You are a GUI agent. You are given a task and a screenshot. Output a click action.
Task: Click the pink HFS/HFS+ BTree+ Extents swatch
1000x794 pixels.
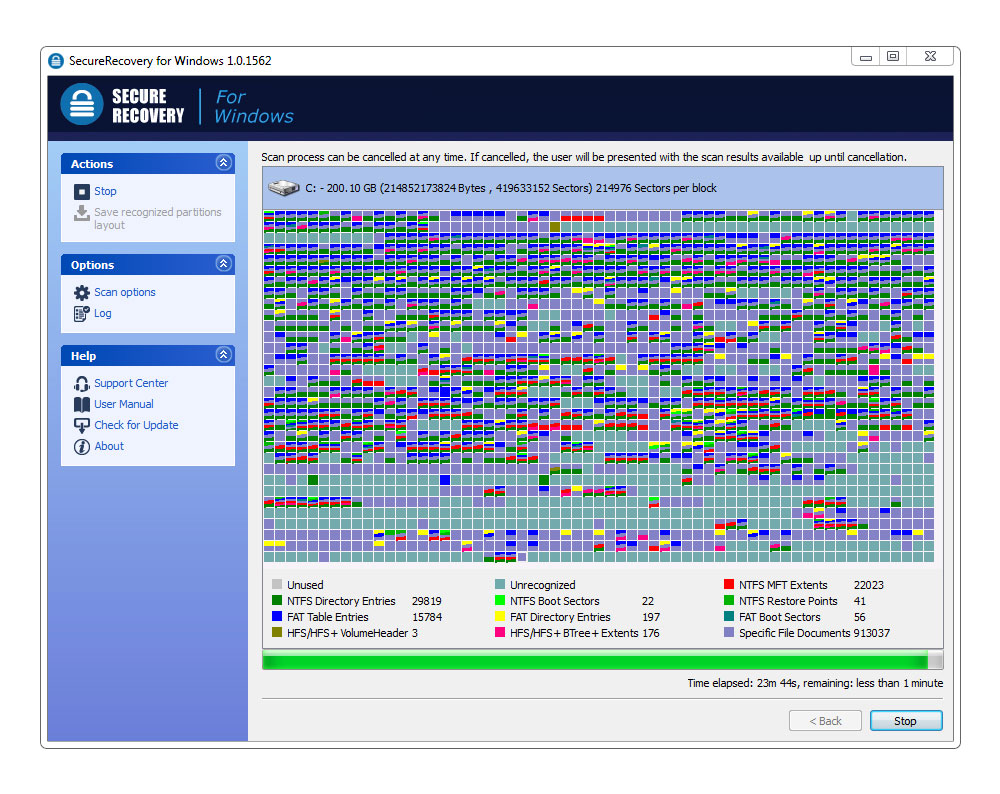click(x=500, y=633)
